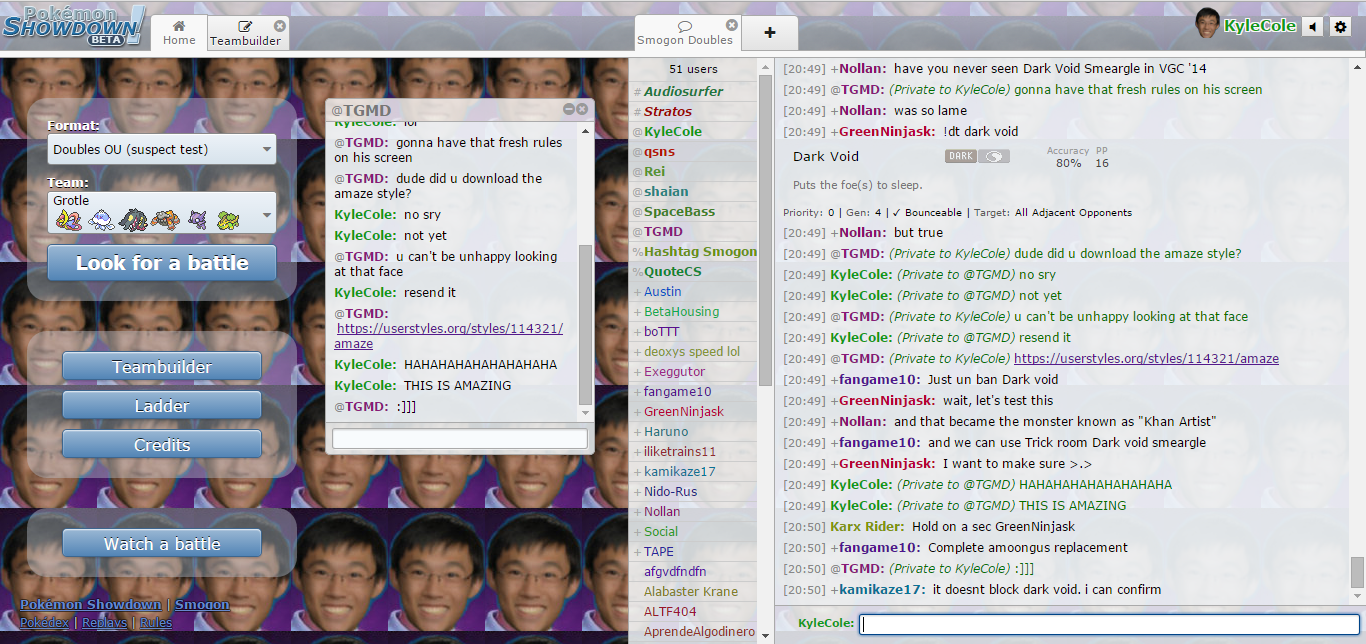Switch to the Home tab
This screenshot has height=644, width=1366.
(179, 32)
